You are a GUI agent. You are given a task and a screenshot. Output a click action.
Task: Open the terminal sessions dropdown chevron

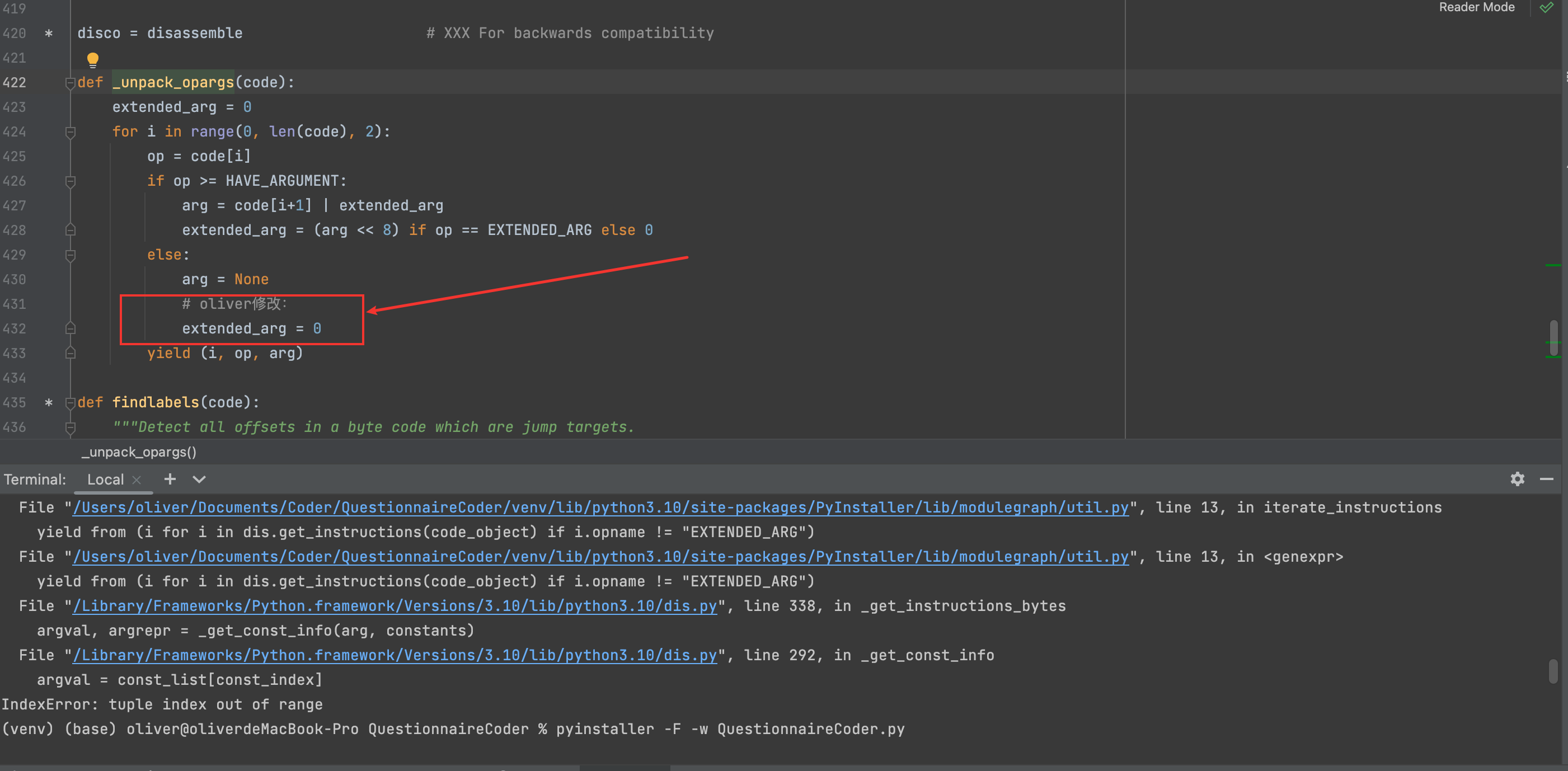click(199, 479)
